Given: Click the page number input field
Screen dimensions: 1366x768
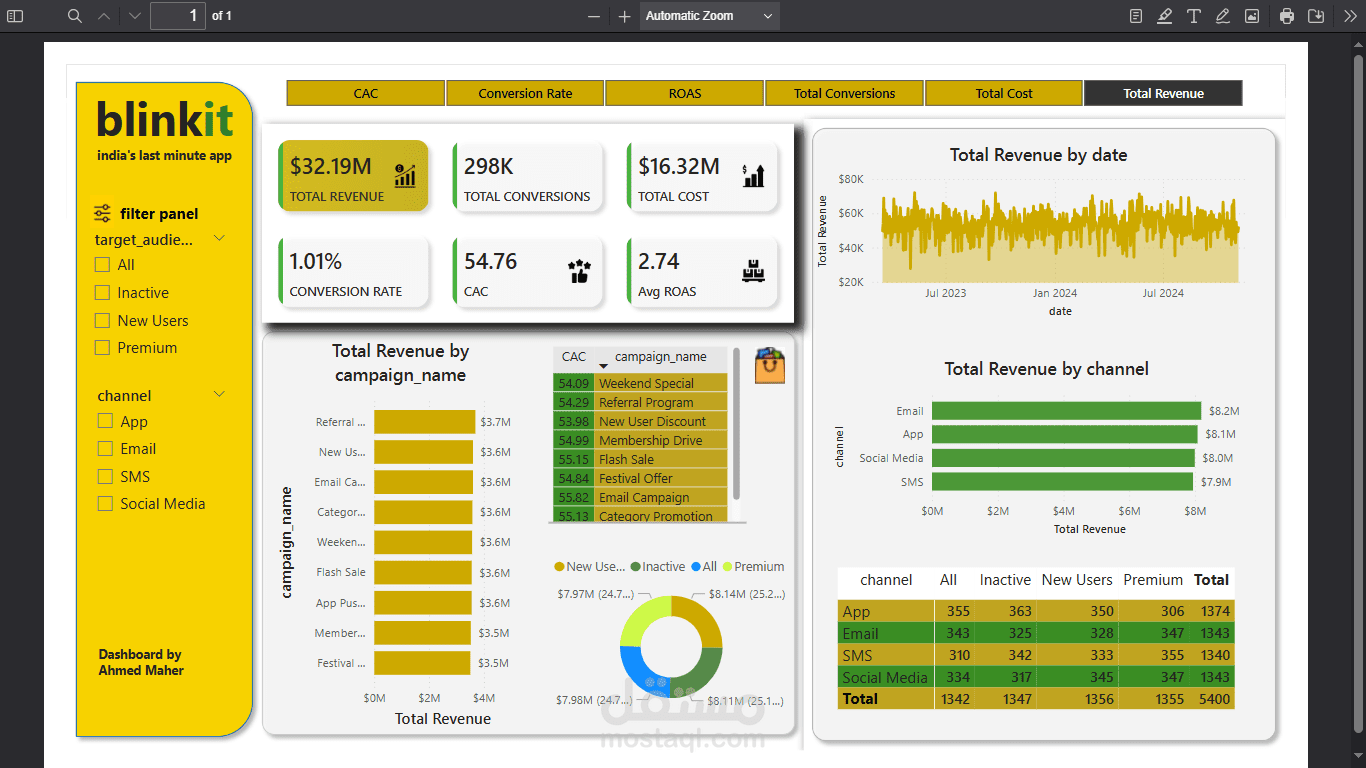Looking at the screenshot, I should 178,16.
